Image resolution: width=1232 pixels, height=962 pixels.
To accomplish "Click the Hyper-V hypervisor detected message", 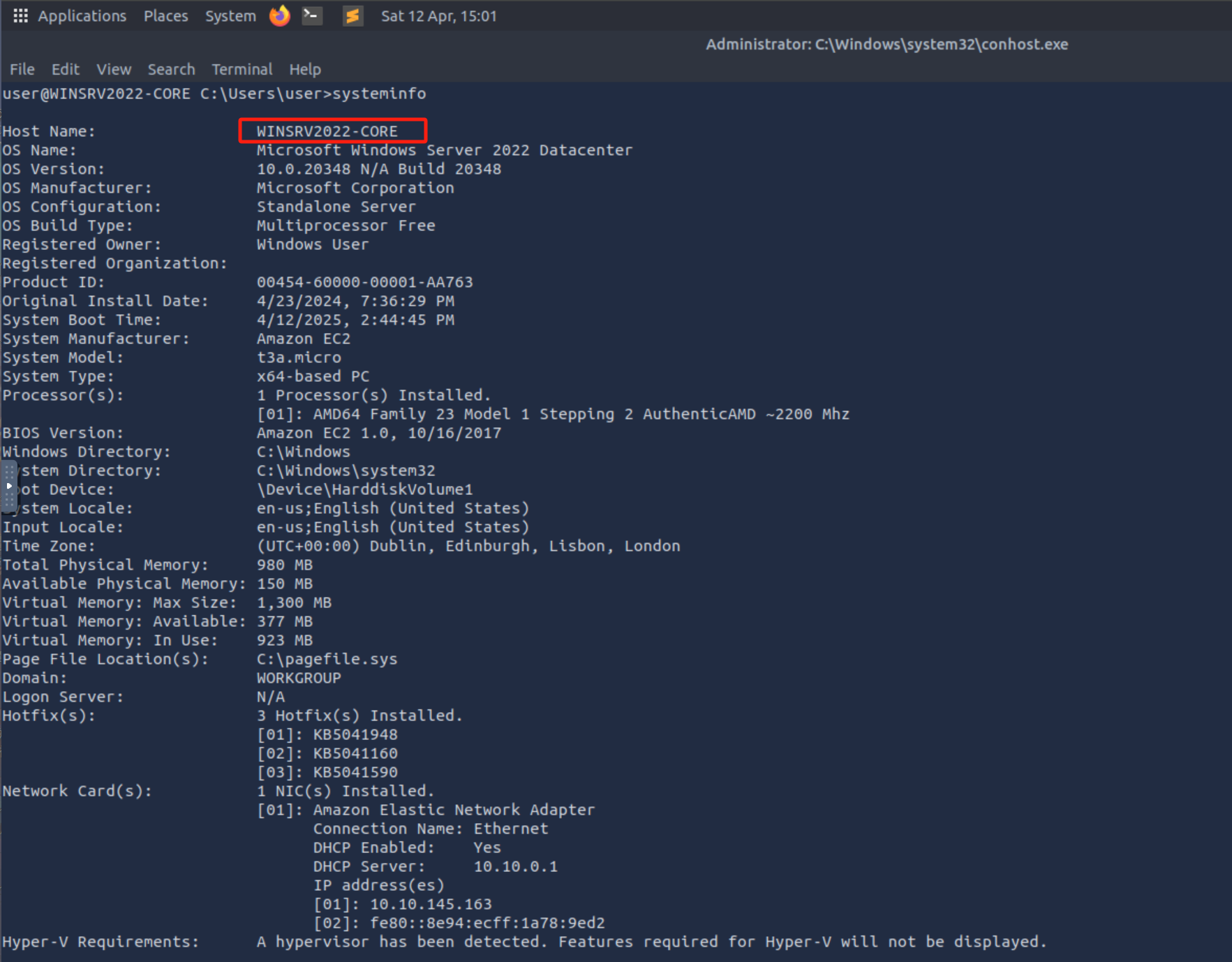I will (652, 942).
